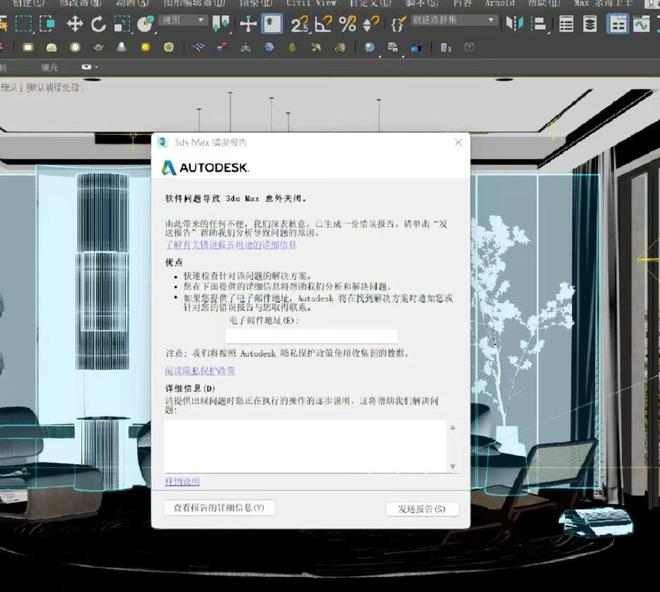660x592 pixels.
Task: Select the Rectangular Selection Region tool
Action: coord(23,24)
